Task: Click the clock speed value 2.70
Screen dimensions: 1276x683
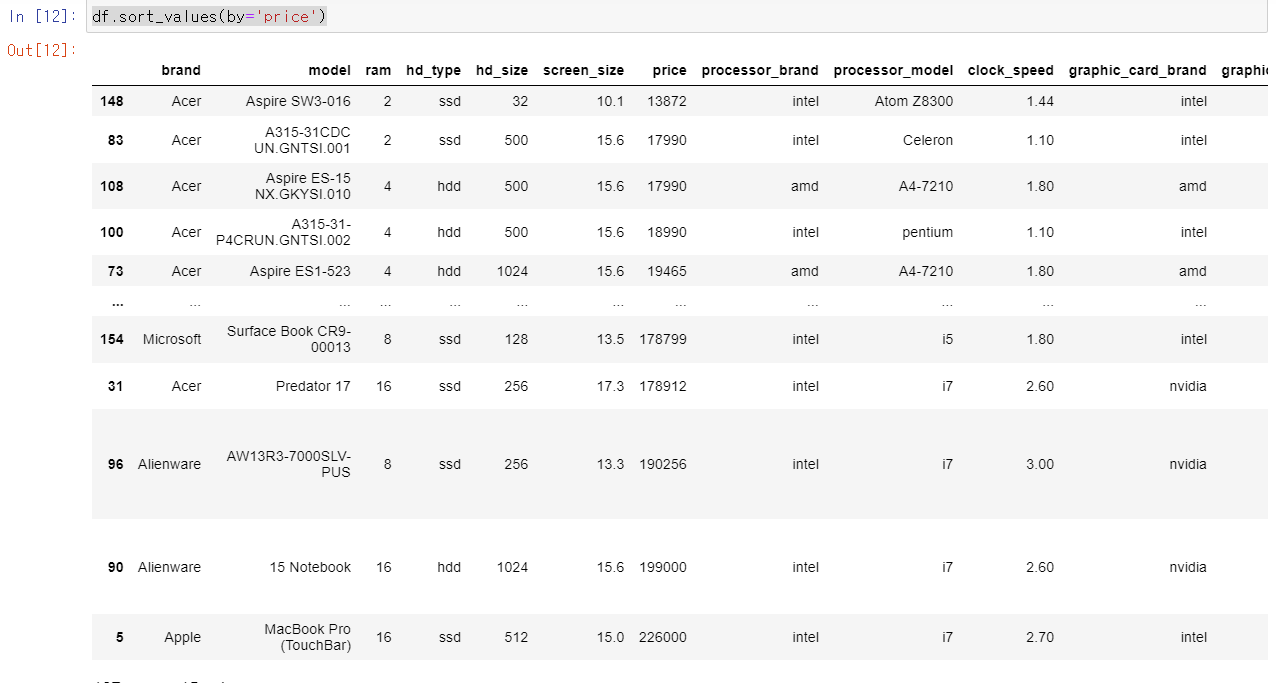Action: [1040, 637]
